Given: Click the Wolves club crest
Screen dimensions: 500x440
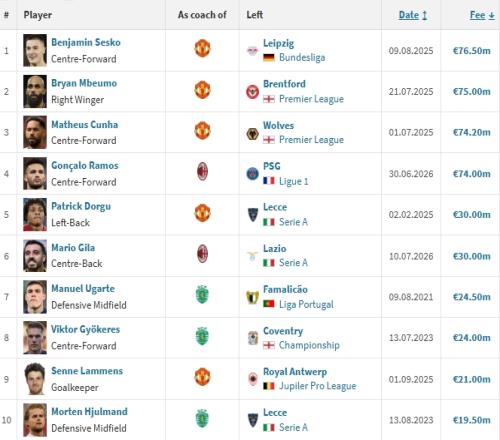Looking at the screenshot, I should click(x=252, y=134).
